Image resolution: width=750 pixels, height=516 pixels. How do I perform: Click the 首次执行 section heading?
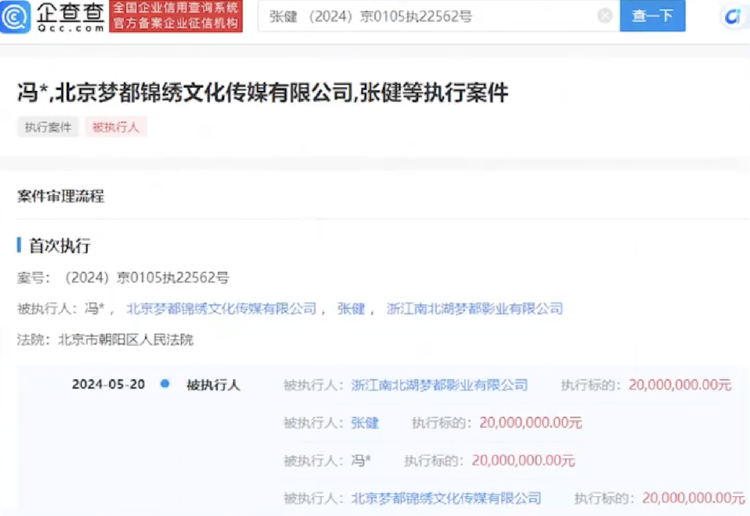[60, 245]
